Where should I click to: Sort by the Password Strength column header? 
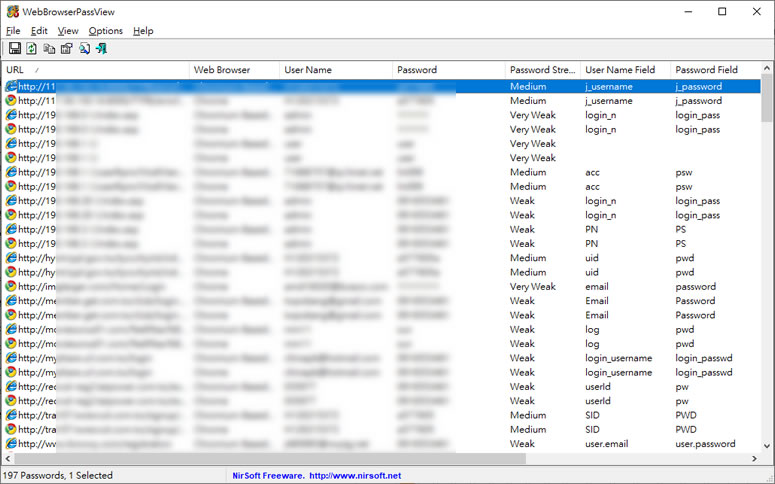pos(541,70)
